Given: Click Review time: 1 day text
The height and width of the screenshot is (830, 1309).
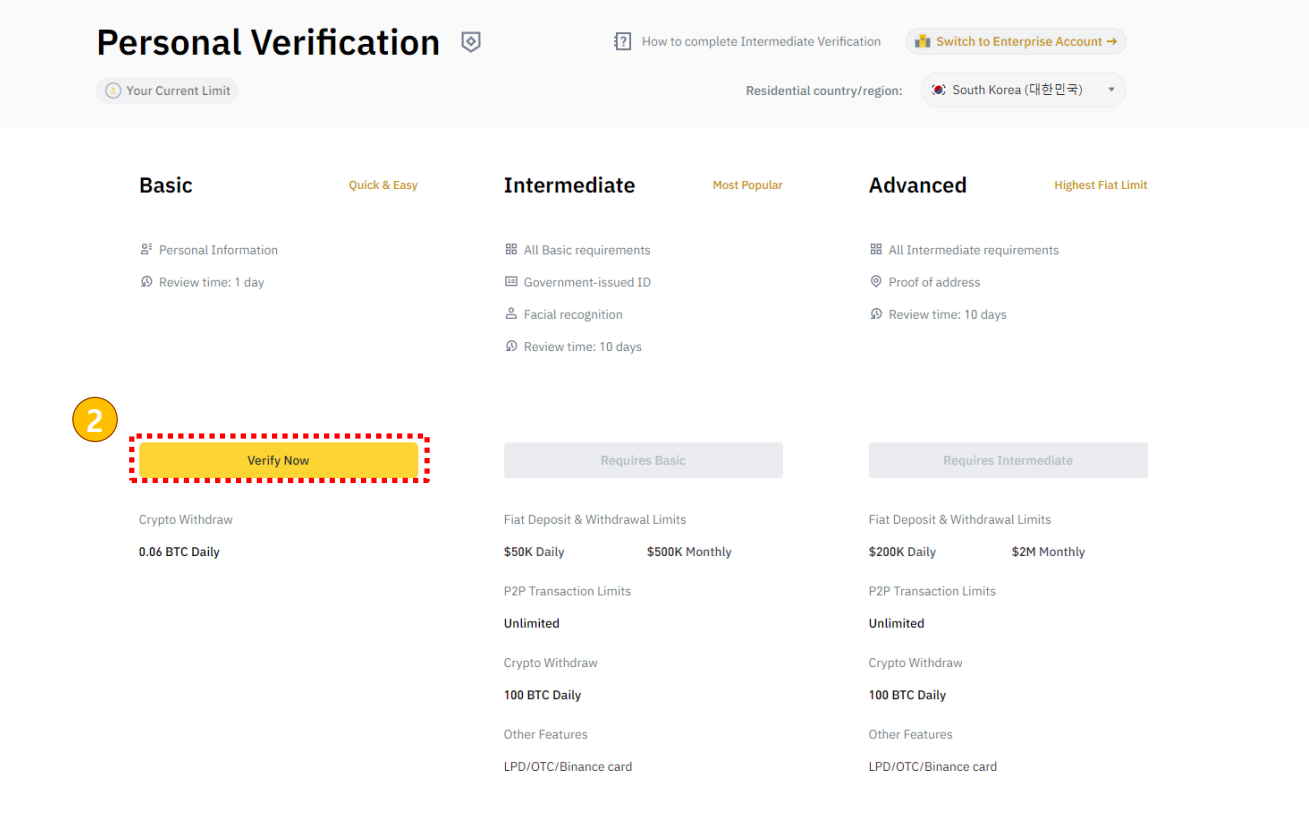Looking at the screenshot, I should click(x=211, y=282).
